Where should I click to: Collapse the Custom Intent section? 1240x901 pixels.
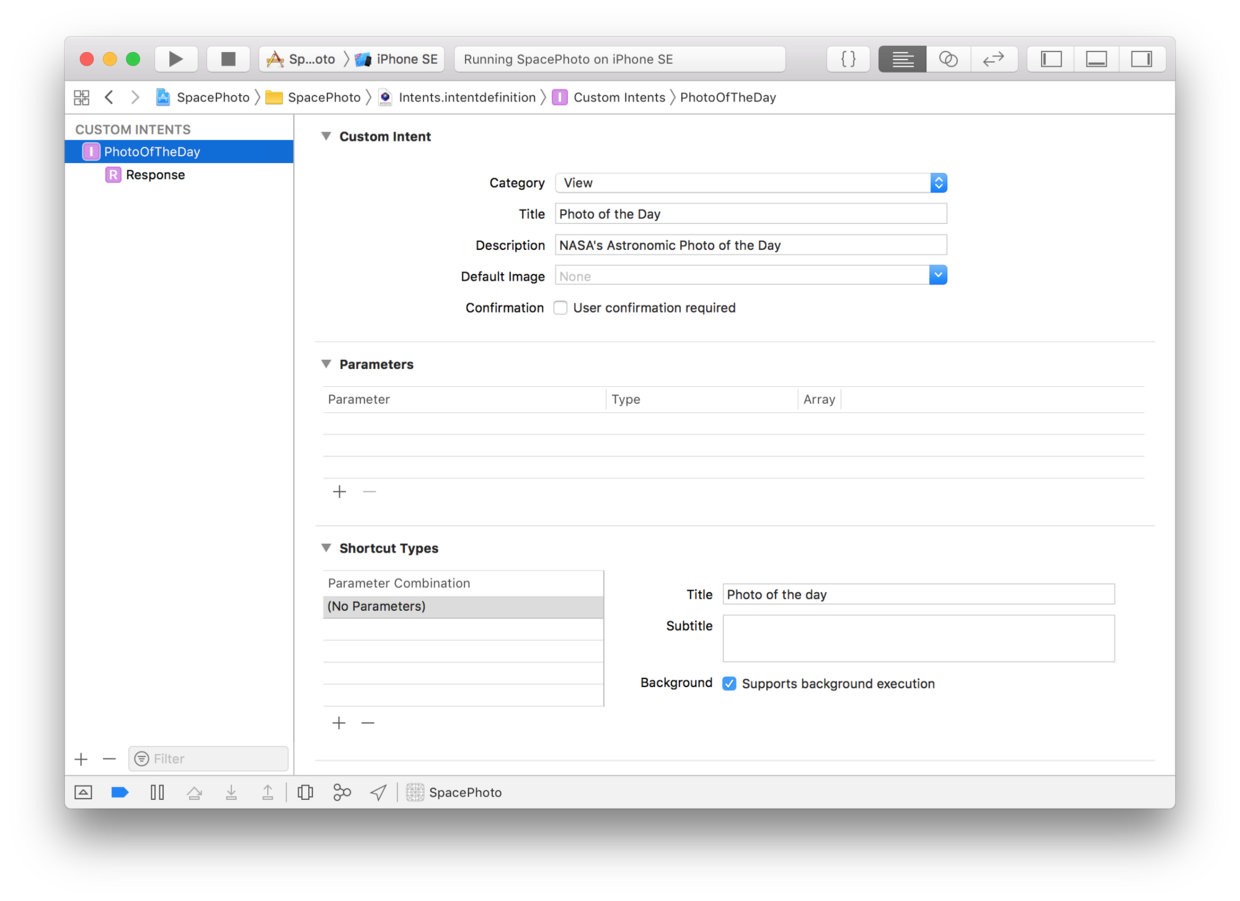[326, 136]
